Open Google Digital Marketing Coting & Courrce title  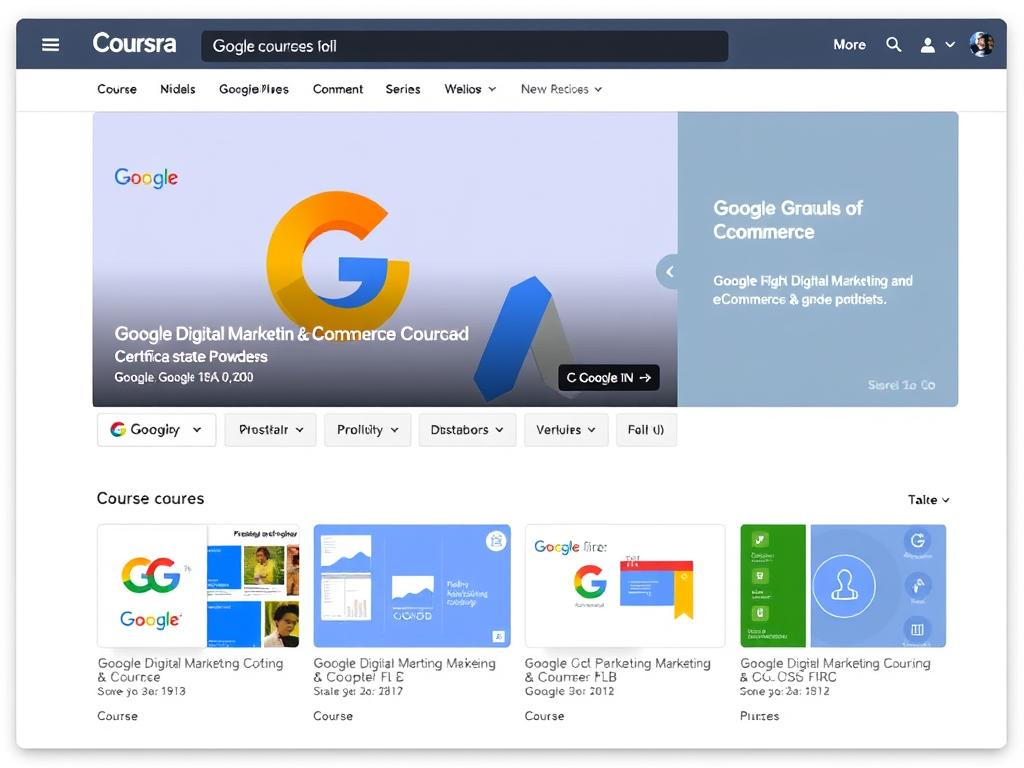(x=190, y=670)
